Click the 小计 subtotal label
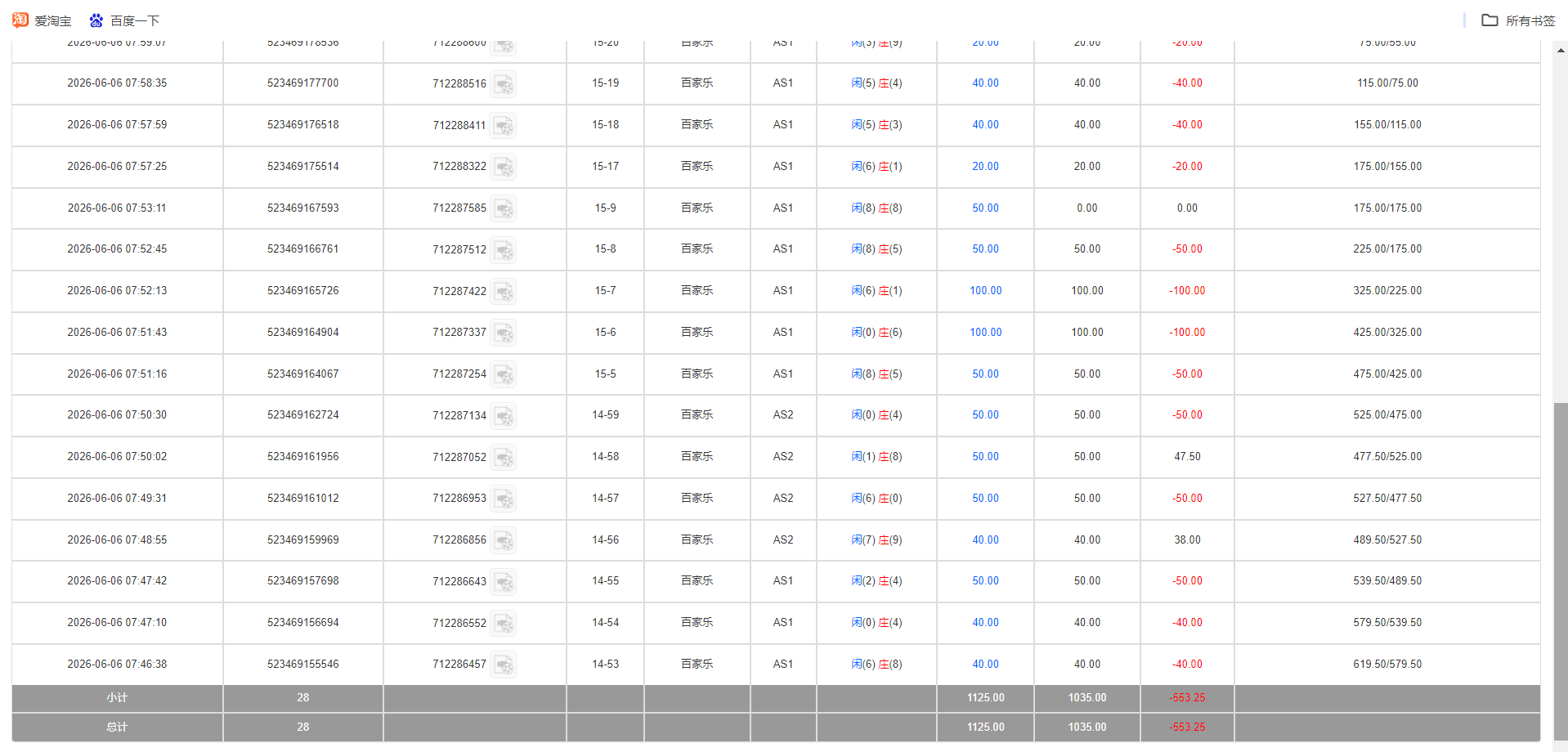 117,698
